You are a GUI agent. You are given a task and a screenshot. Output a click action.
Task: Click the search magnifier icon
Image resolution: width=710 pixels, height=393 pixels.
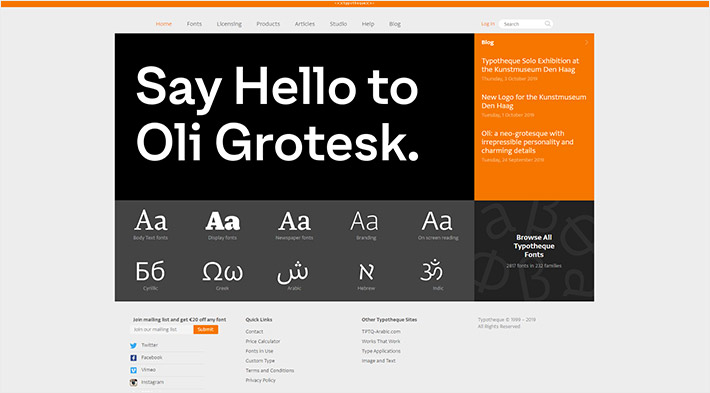547,24
